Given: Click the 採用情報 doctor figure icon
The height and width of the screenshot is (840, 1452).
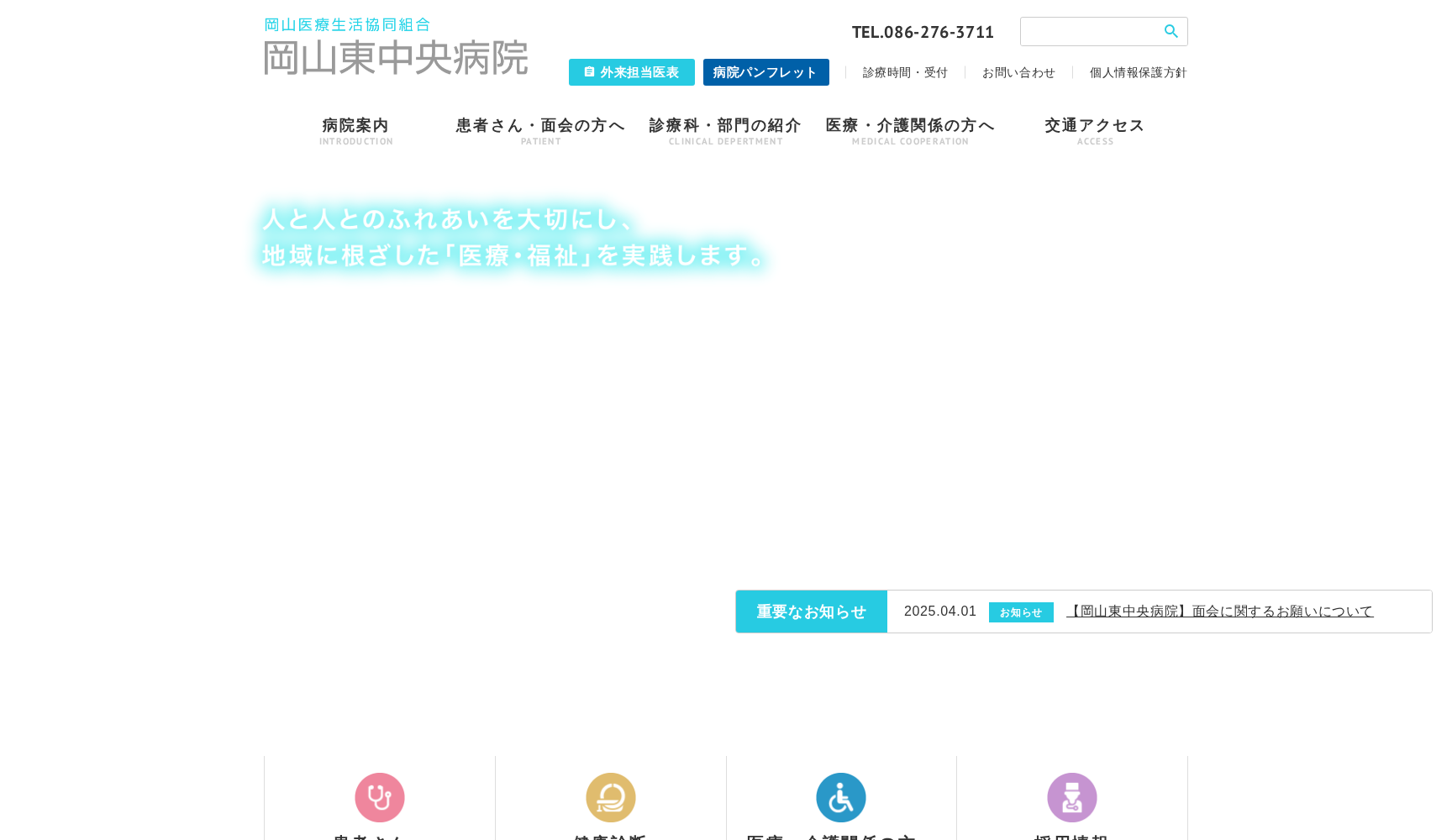Looking at the screenshot, I should (1071, 797).
